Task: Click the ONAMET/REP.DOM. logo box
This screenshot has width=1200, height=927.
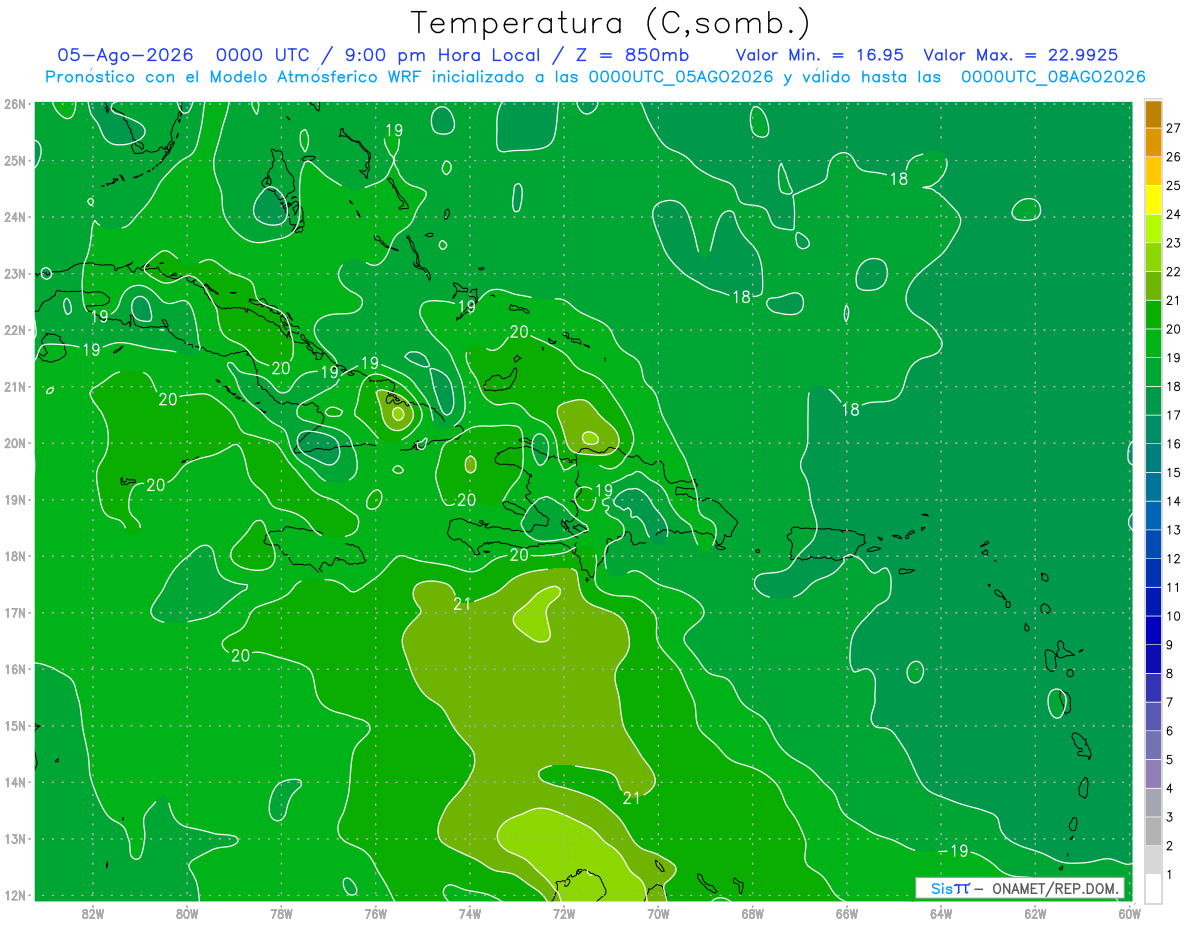Action: click(x=1020, y=888)
